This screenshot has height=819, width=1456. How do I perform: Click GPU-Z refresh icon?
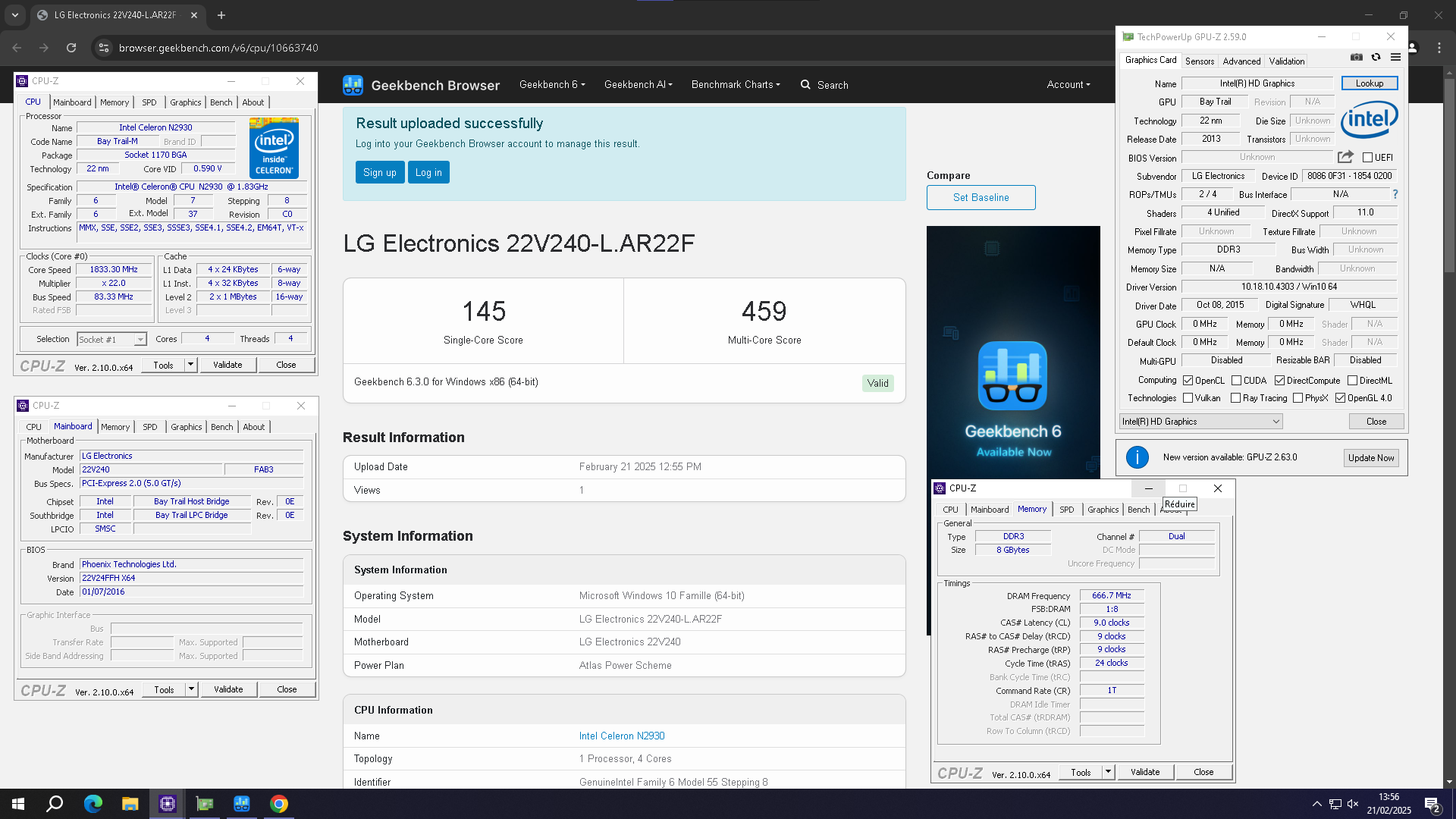(1376, 58)
